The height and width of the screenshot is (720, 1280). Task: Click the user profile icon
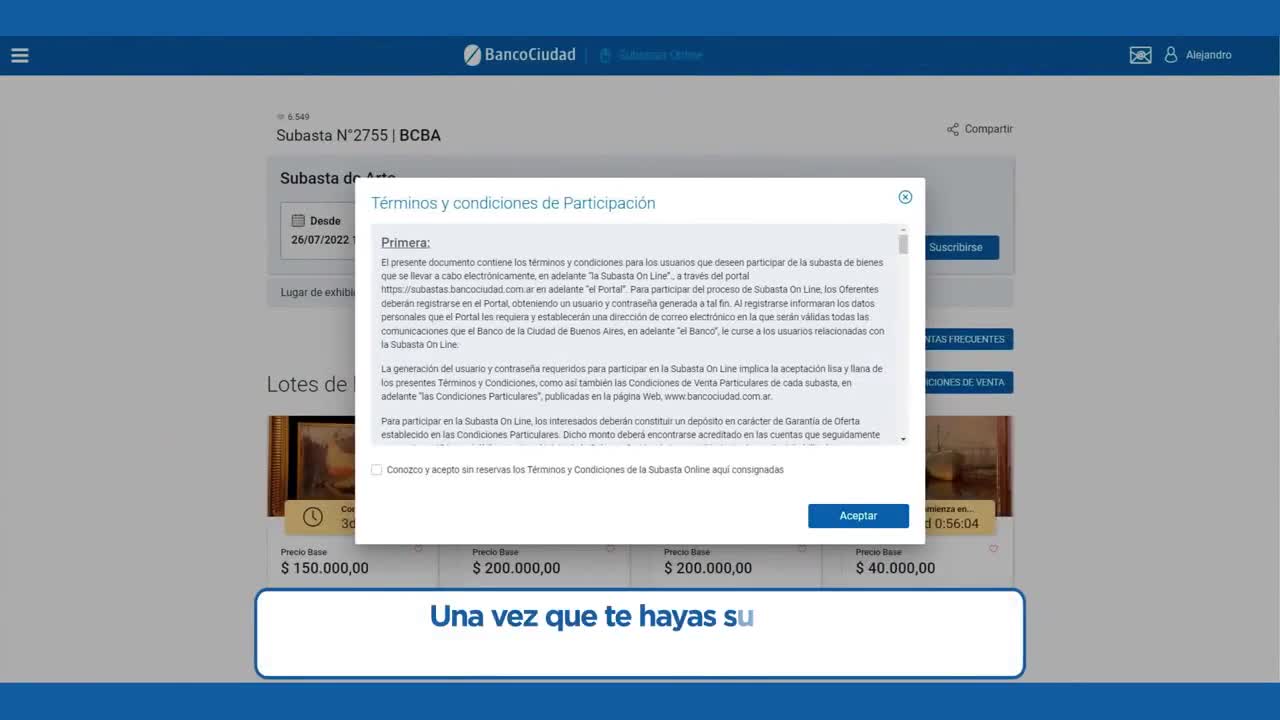pos(1171,55)
